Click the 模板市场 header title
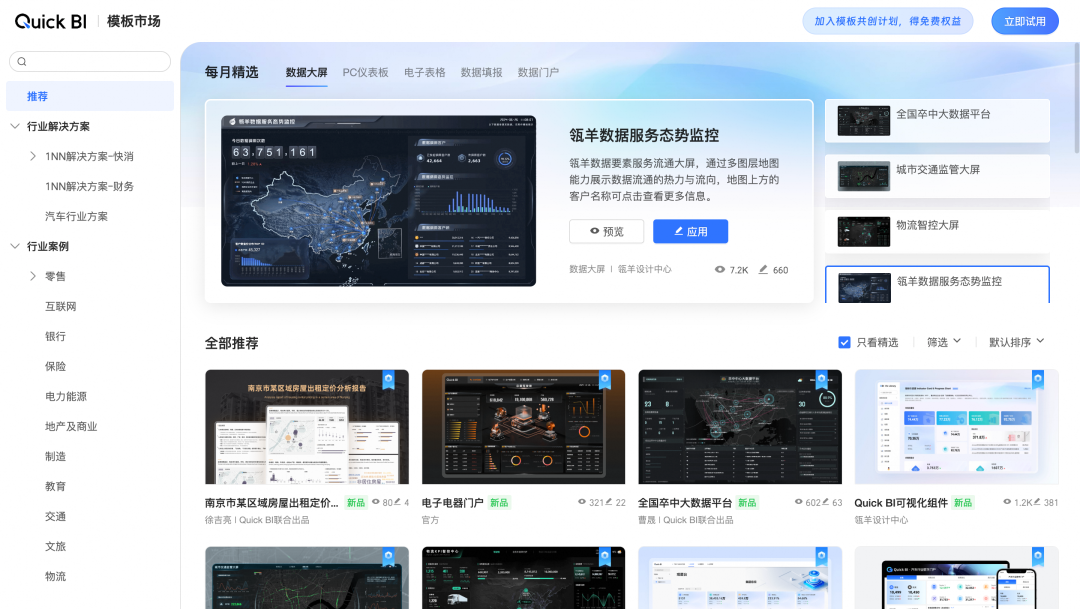 coord(134,21)
